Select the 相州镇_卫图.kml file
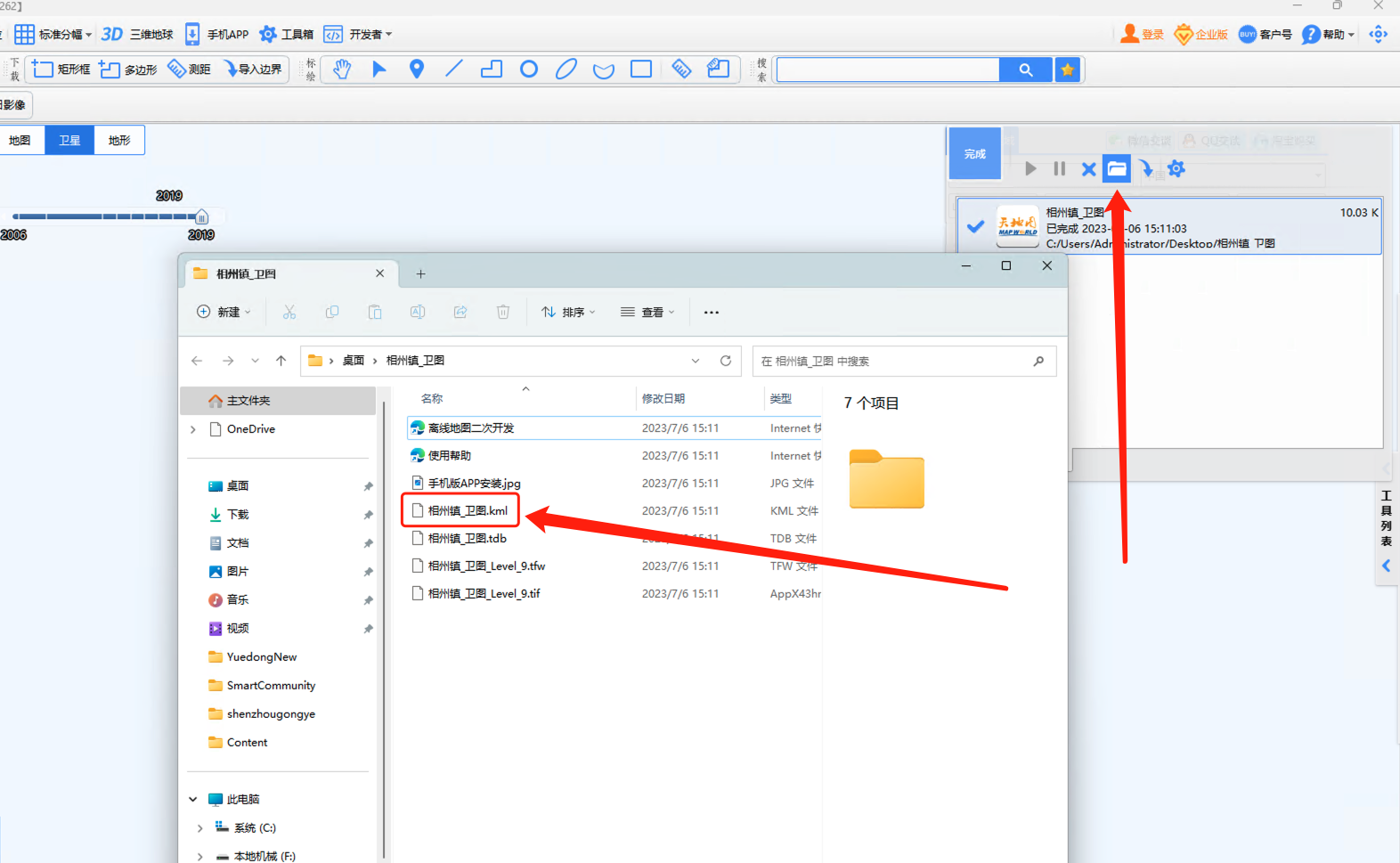This screenshot has height=863, width=1400. tap(460, 510)
